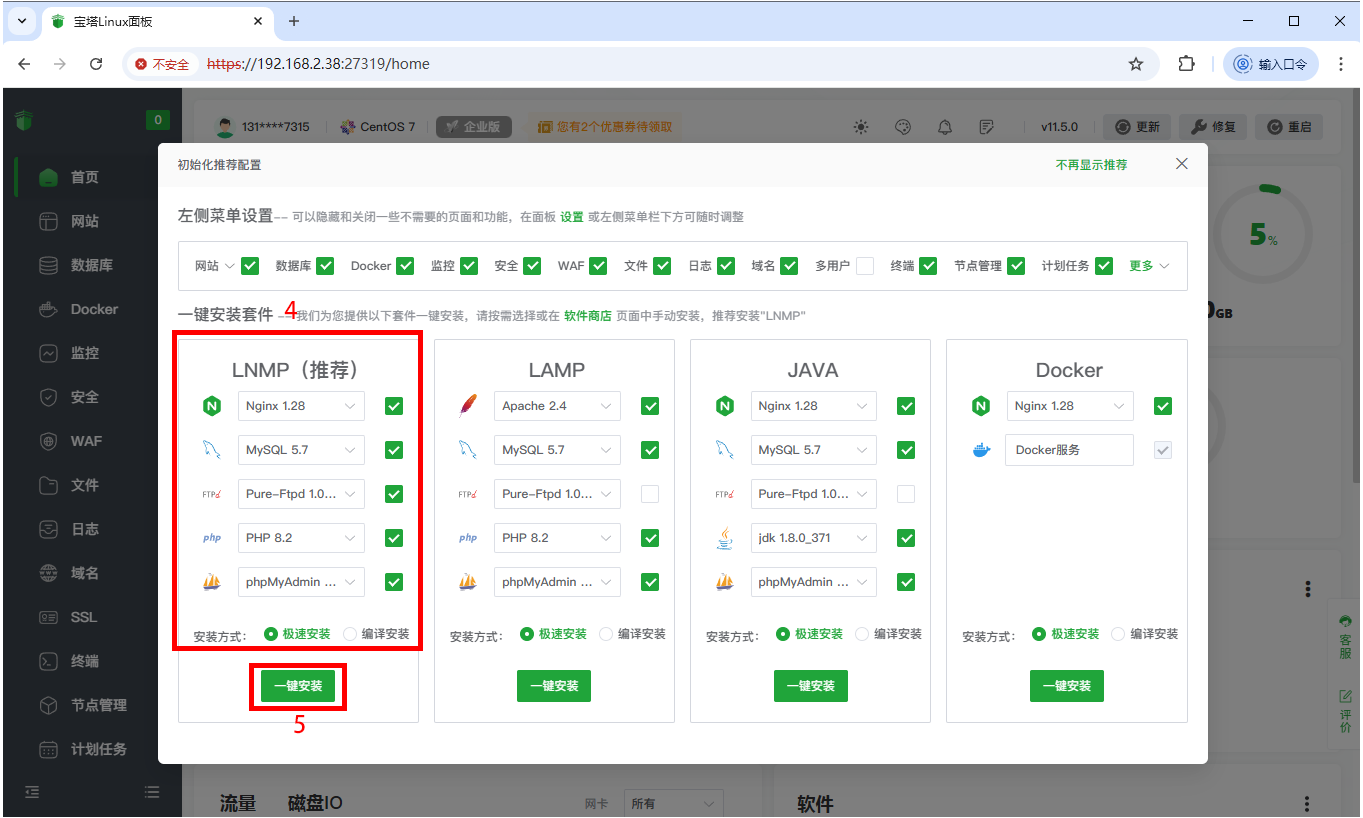1363x818 pixels.
Task: Reload the page with refresh icon
Action: pos(96,64)
